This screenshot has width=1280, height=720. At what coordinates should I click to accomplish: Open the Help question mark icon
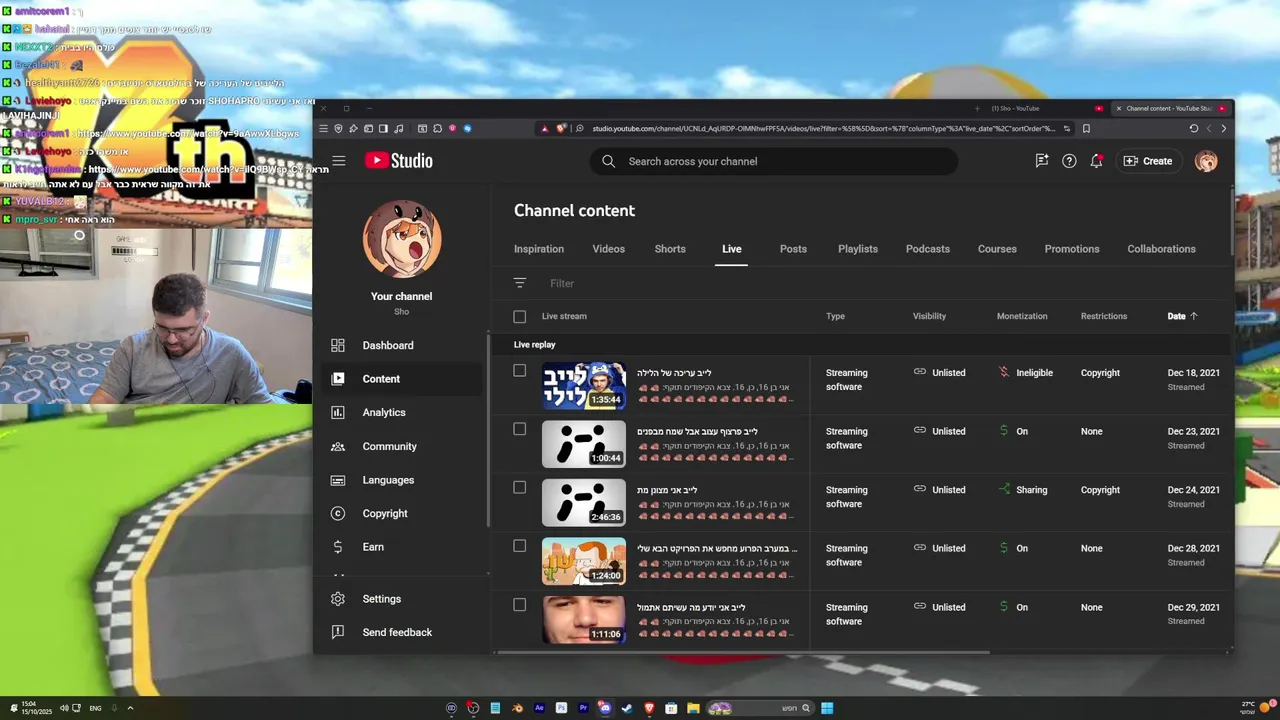[x=1069, y=161]
